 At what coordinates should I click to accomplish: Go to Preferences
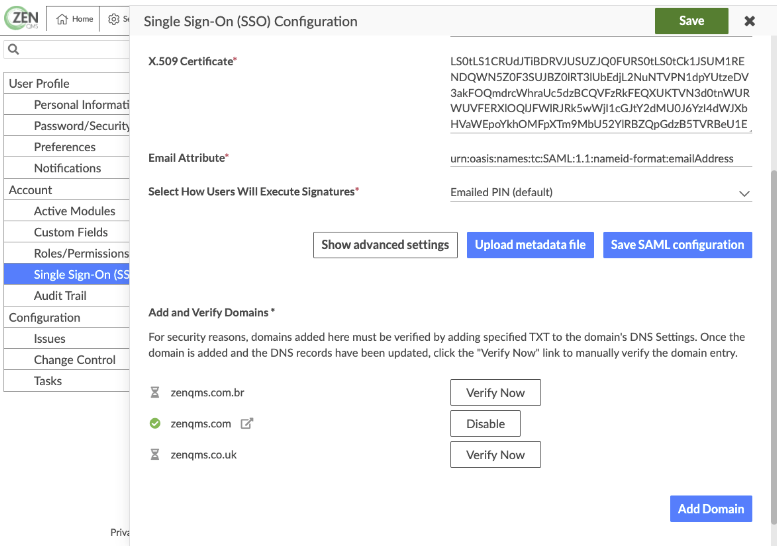pyautogui.click(x=67, y=147)
